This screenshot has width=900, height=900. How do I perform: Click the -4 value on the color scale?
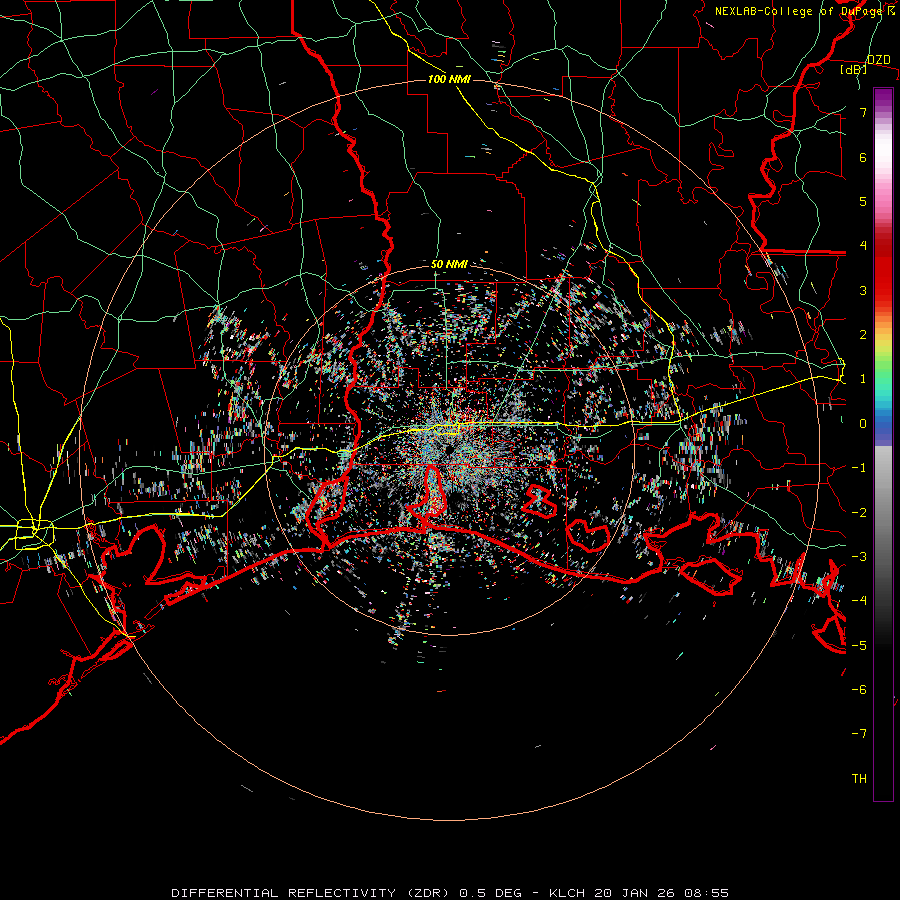pos(859,601)
